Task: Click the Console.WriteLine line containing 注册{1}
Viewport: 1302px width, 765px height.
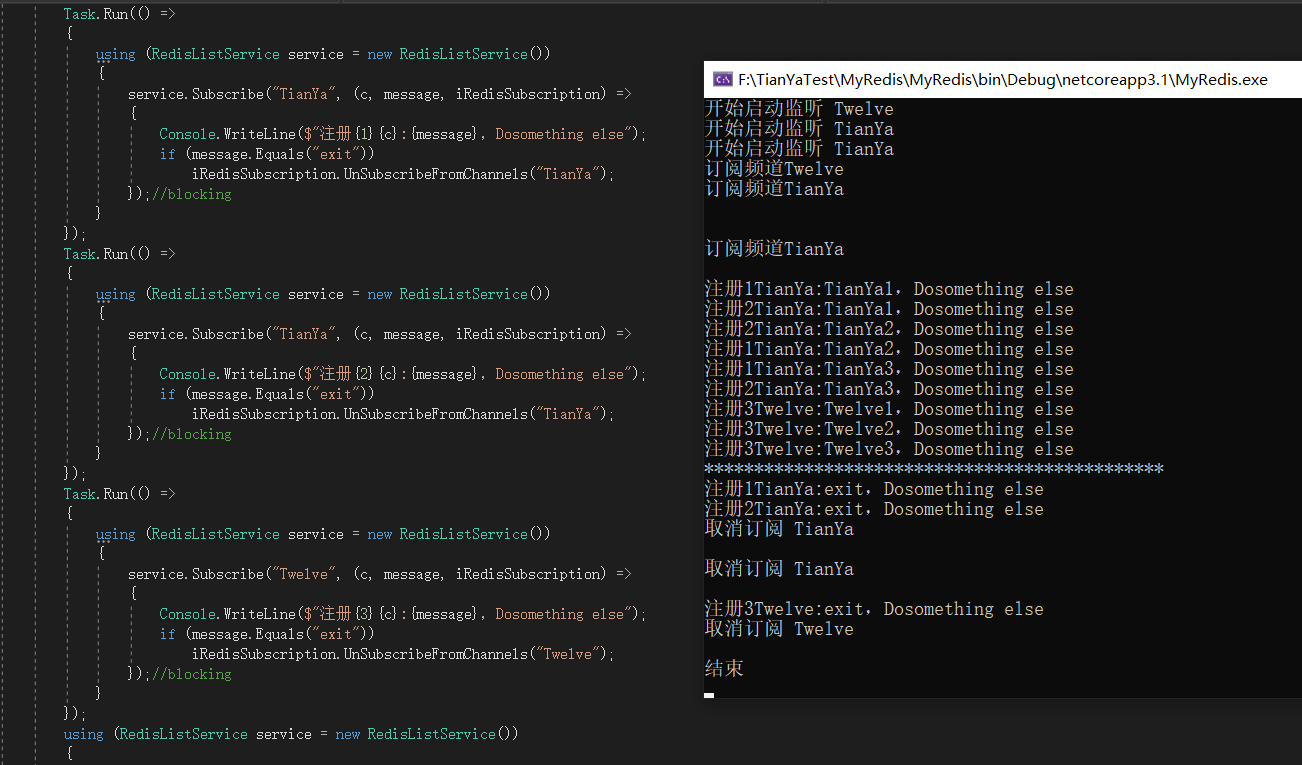Action: click(402, 134)
